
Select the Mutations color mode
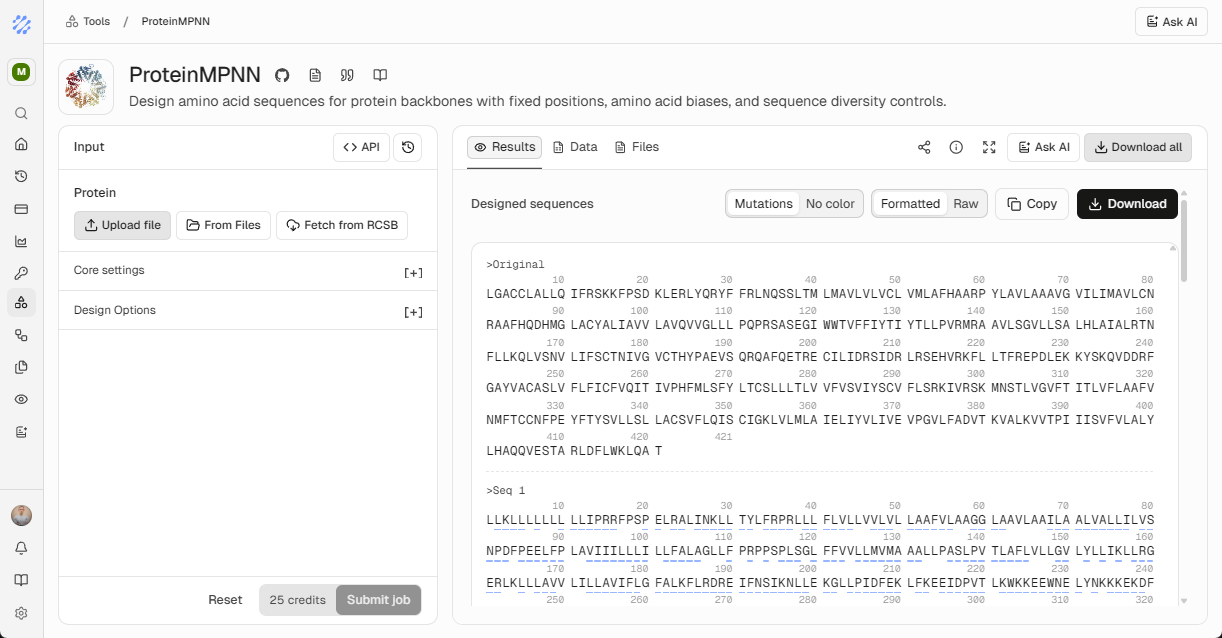tap(763, 204)
